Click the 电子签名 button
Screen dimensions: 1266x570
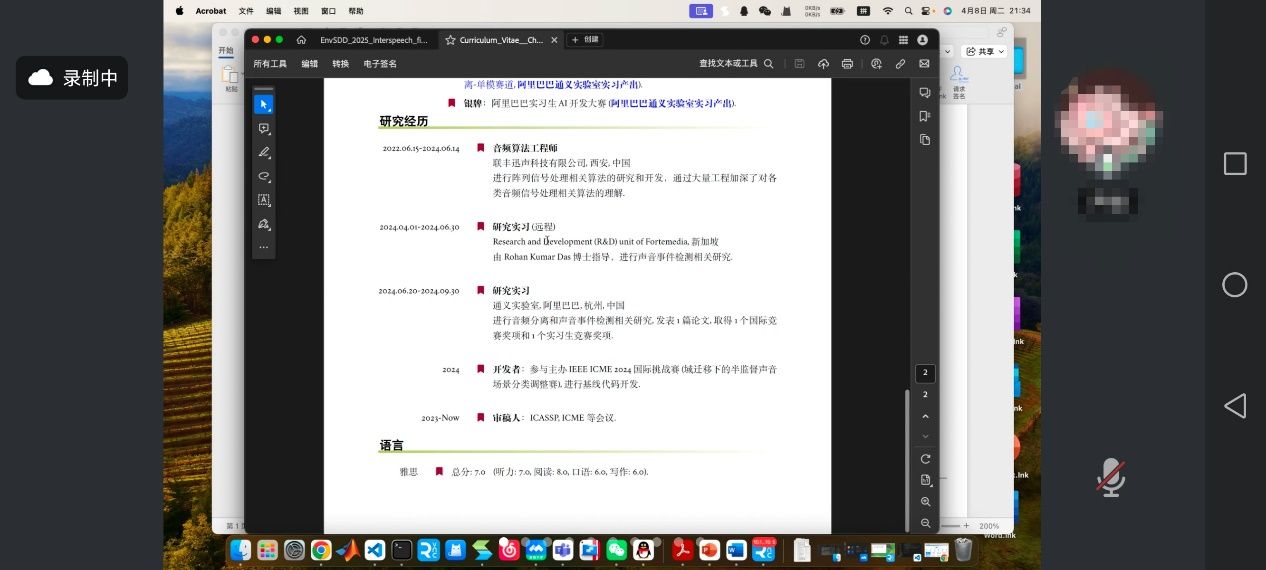pyautogui.click(x=380, y=64)
